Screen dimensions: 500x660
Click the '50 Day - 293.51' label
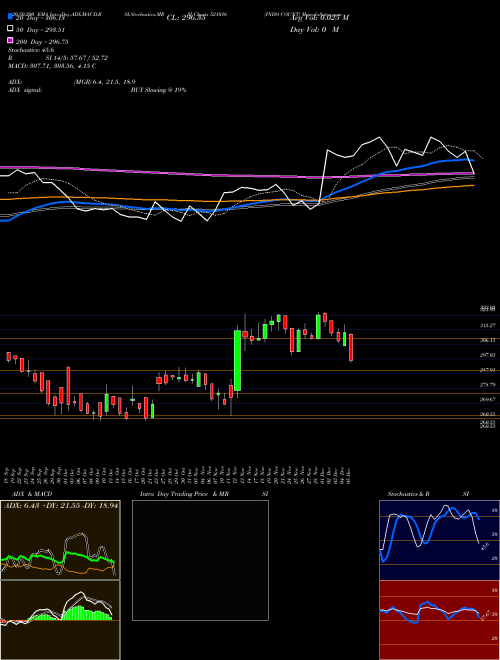(x=40, y=30)
